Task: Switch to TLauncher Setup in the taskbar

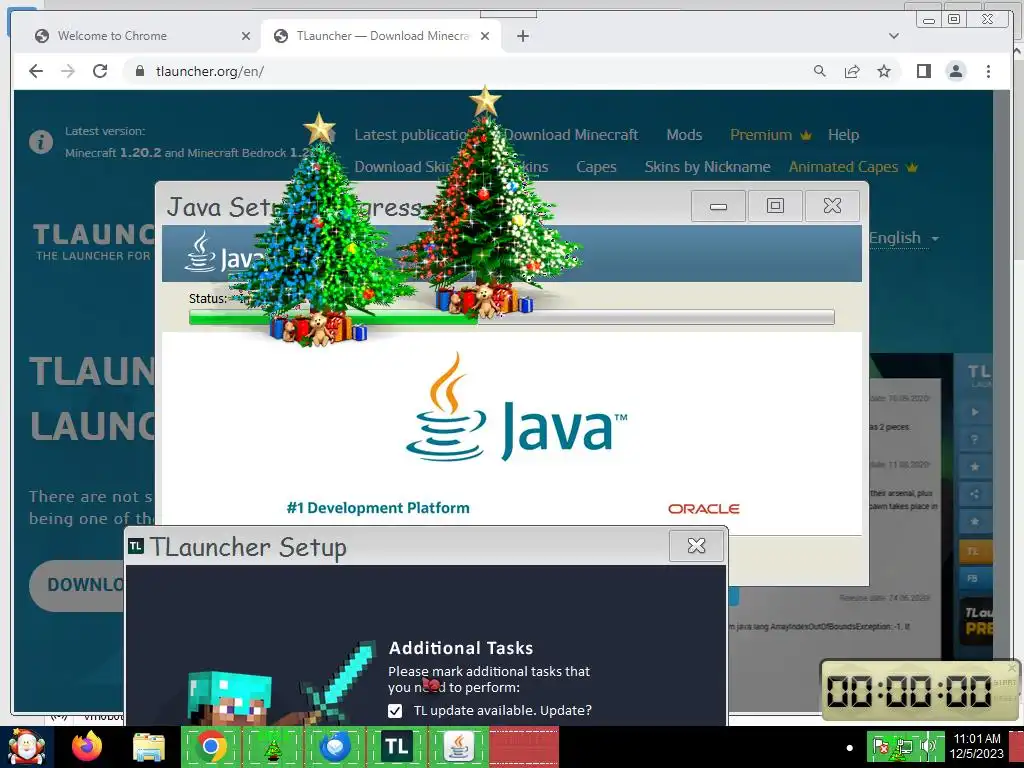Action: click(396, 746)
